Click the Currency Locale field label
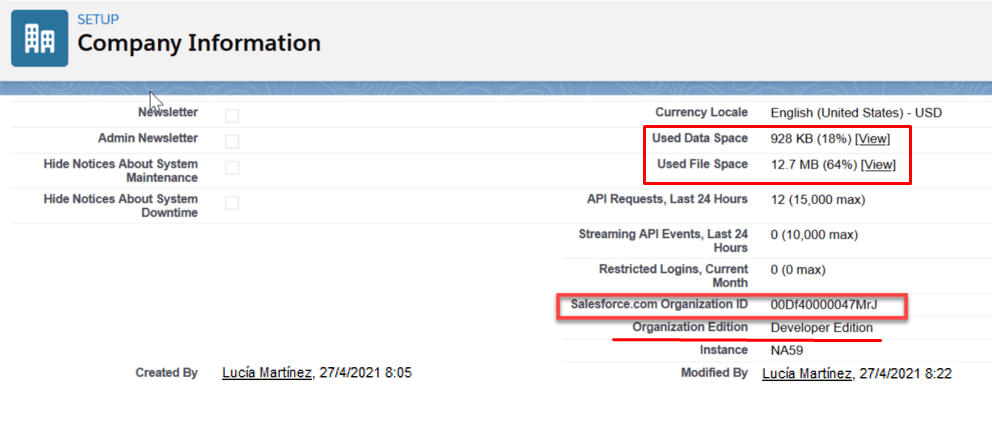The height and width of the screenshot is (424, 992). [702, 113]
